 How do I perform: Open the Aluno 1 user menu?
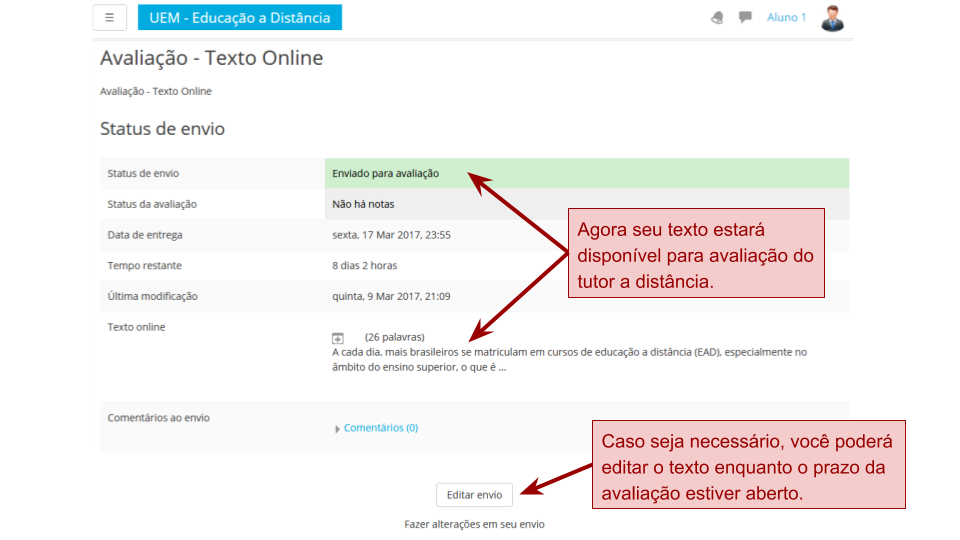pyautogui.click(x=786, y=17)
